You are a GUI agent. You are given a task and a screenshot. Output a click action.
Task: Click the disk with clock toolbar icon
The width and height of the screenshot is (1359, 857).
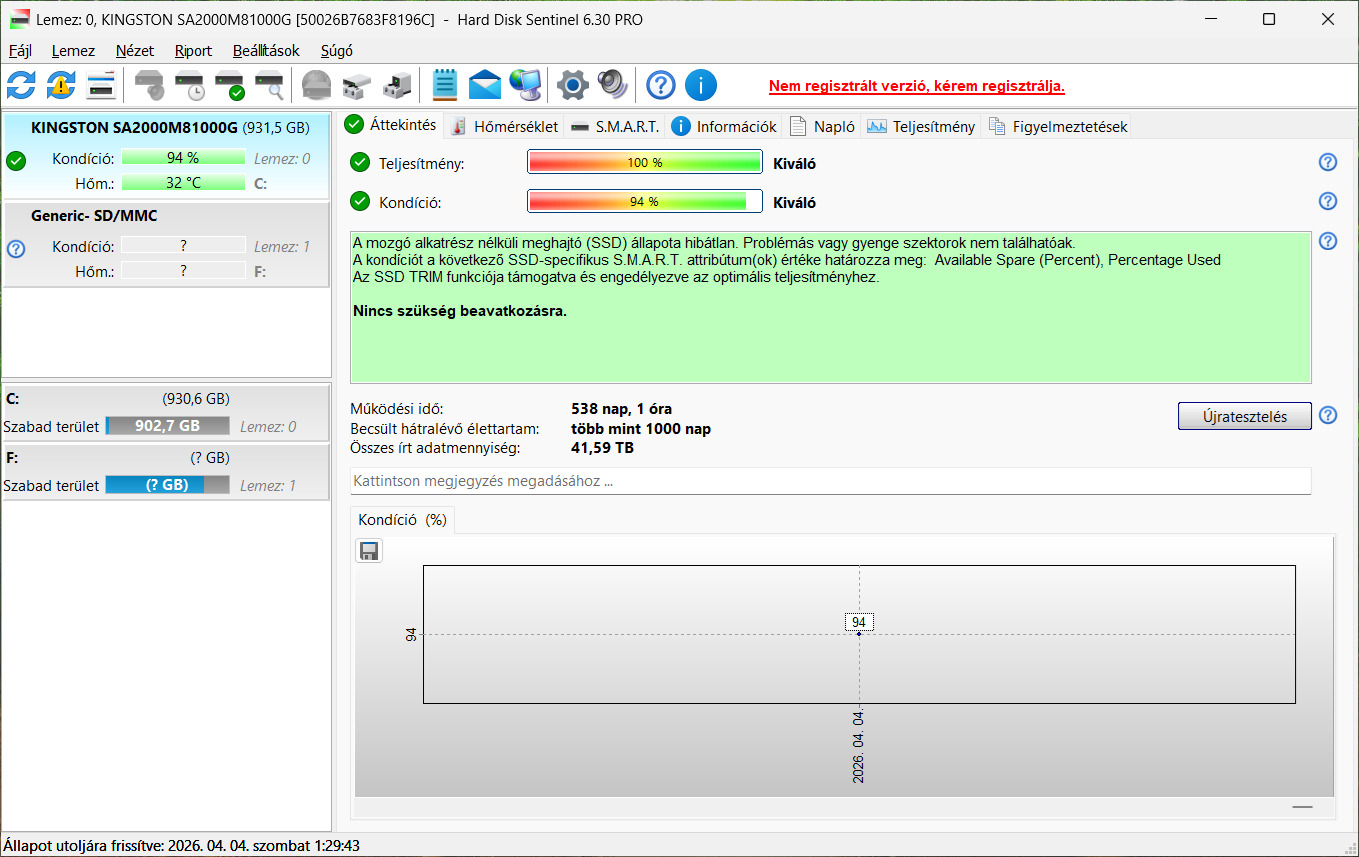click(x=189, y=85)
